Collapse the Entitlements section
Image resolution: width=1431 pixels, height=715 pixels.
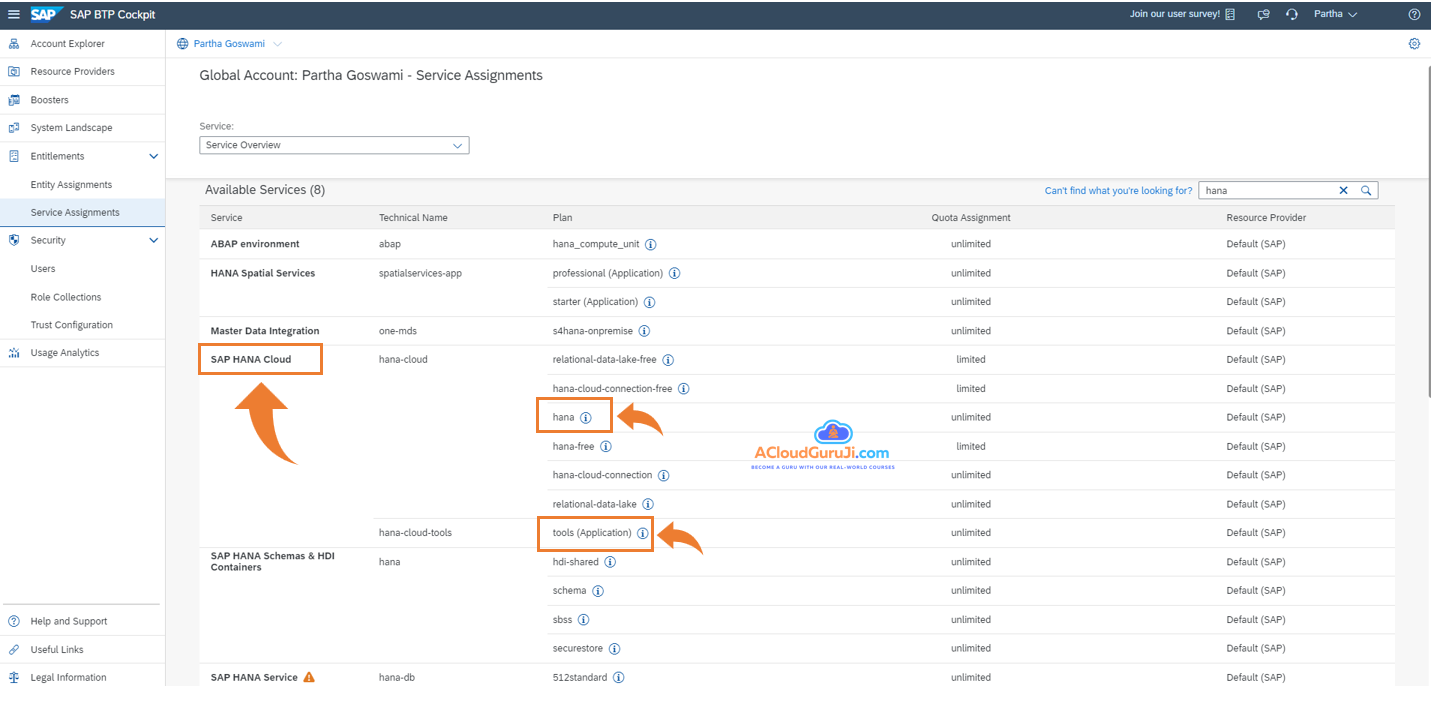click(153, 156)
